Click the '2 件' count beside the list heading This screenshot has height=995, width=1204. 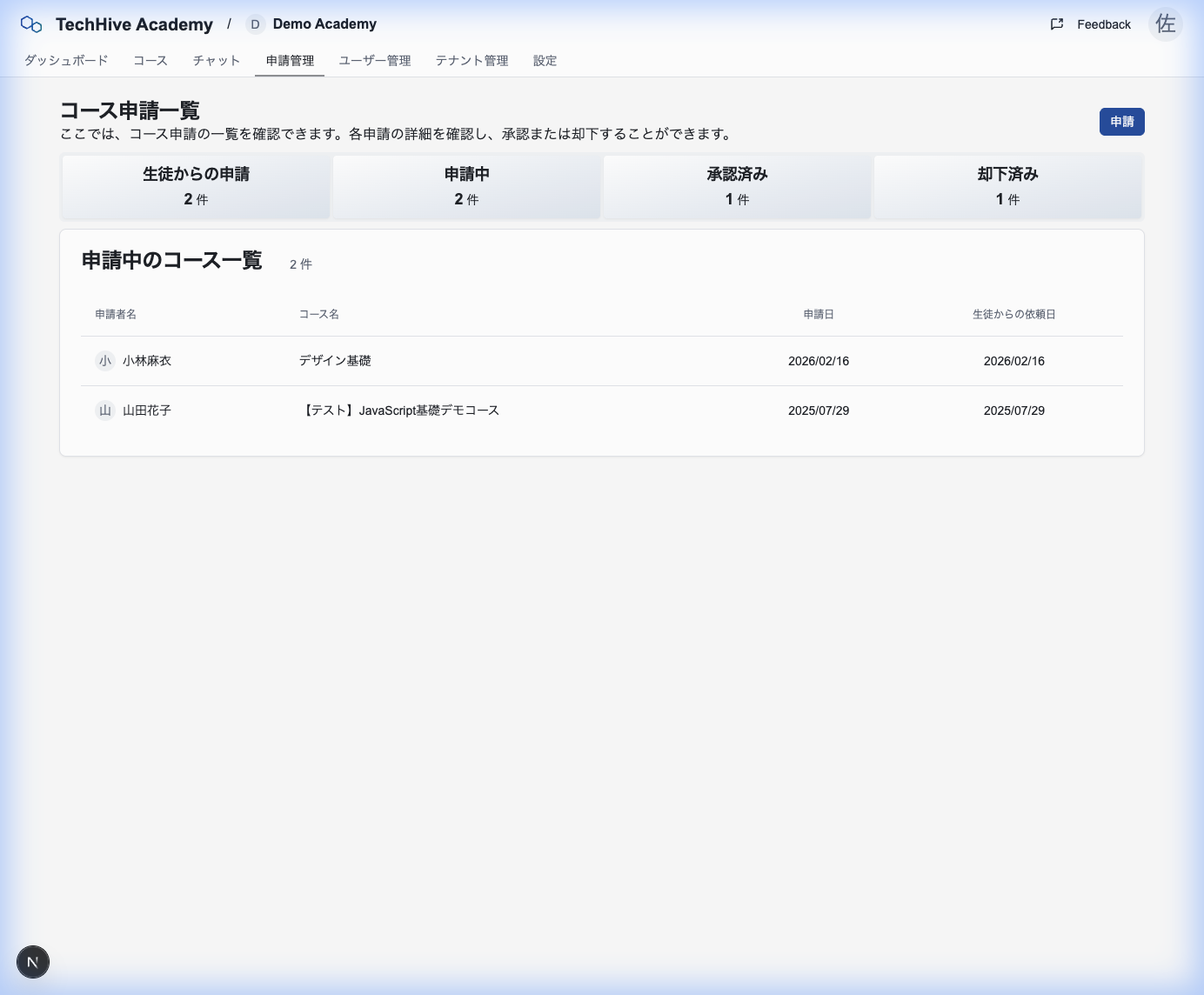coord(301,264)
